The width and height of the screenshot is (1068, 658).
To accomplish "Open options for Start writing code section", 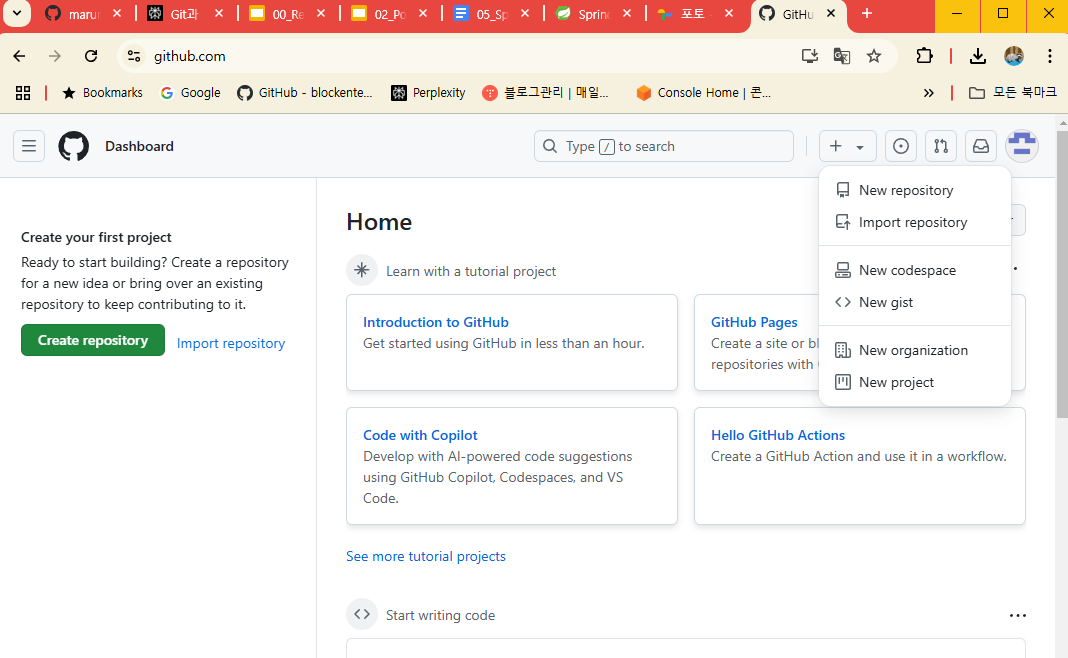I will pyautogui.click(x=1018, y=615).
